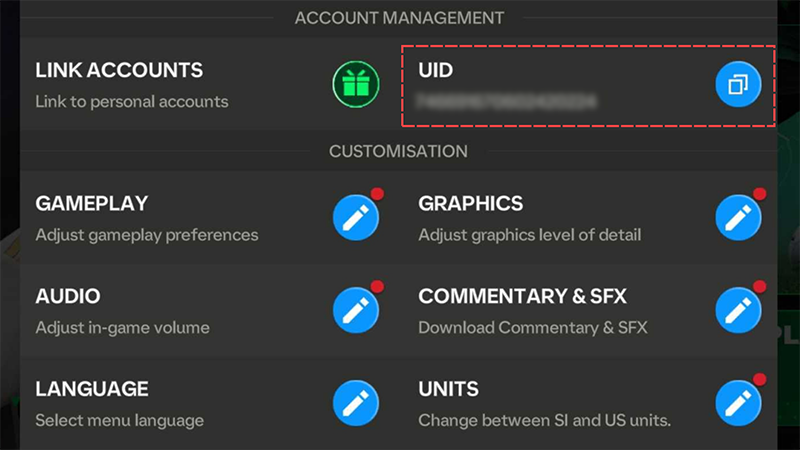Screen dimensions: 800x450
Task: Open Gameplay settings via its pencil icon
Action: pos(356,217)
